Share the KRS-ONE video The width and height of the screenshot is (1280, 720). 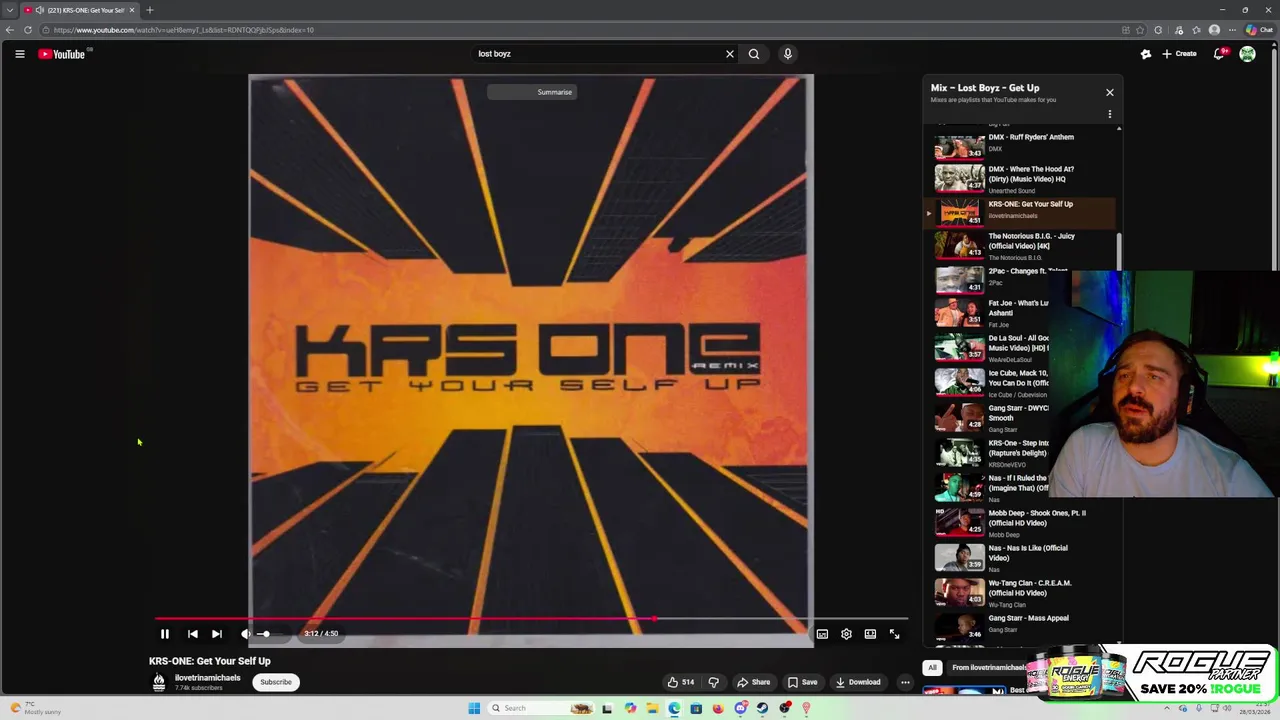click(x=754, y=682)
